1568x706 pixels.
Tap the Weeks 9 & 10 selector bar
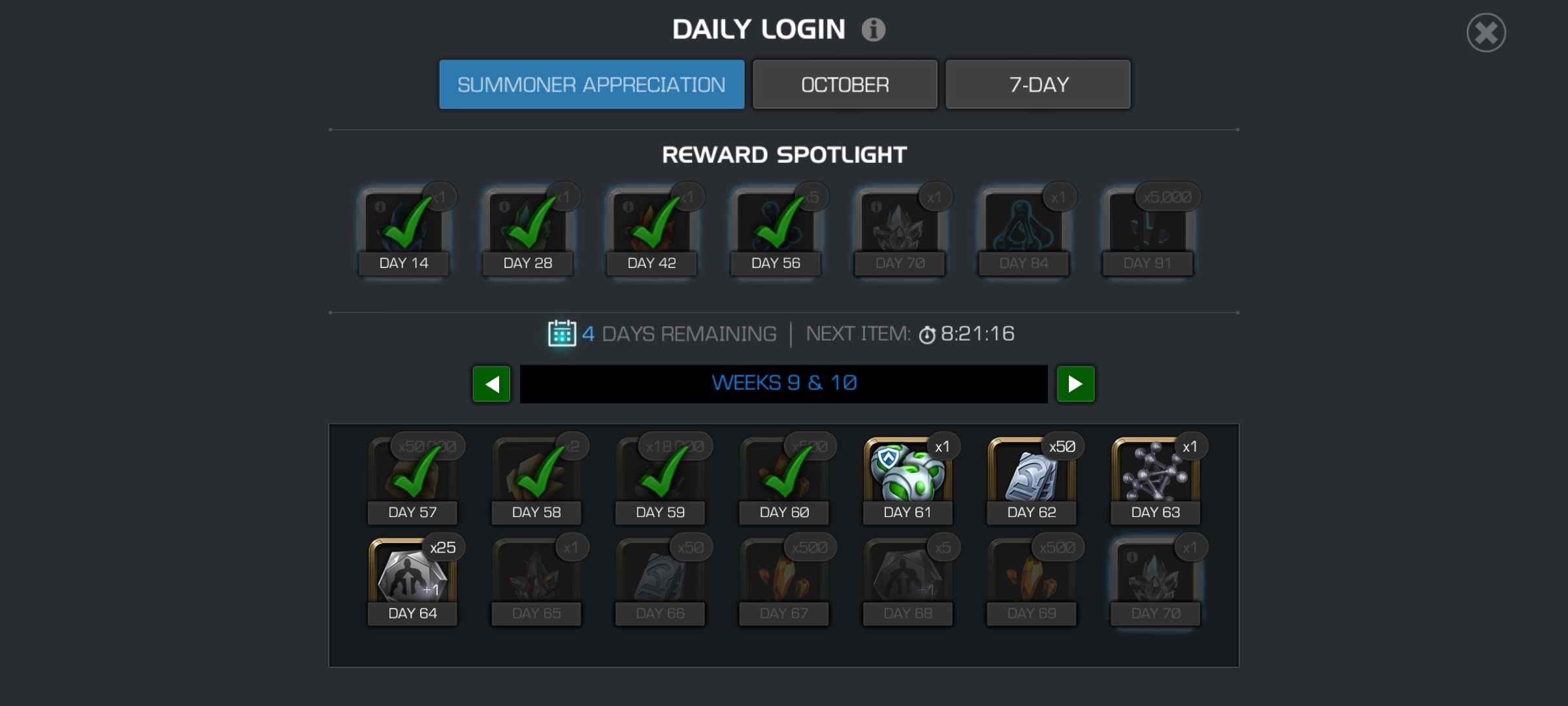784,384
